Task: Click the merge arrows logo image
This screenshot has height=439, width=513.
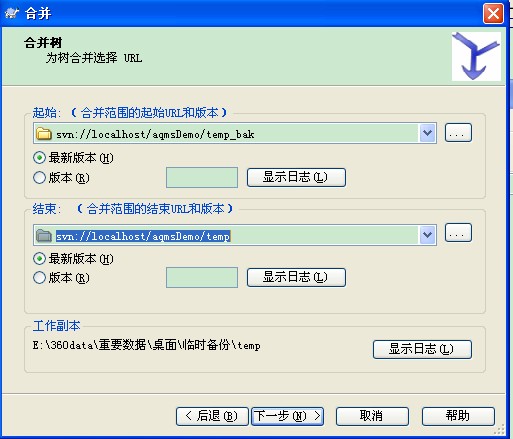Action: pos(476,56)
